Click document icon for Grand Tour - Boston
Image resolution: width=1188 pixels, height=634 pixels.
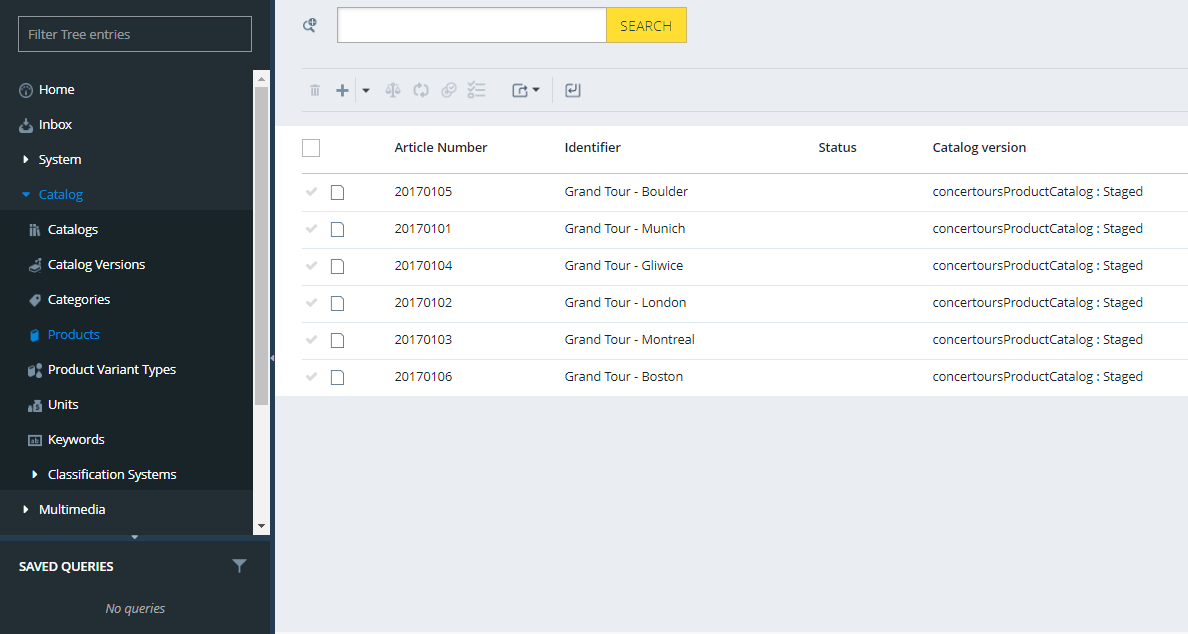(337, 377)
